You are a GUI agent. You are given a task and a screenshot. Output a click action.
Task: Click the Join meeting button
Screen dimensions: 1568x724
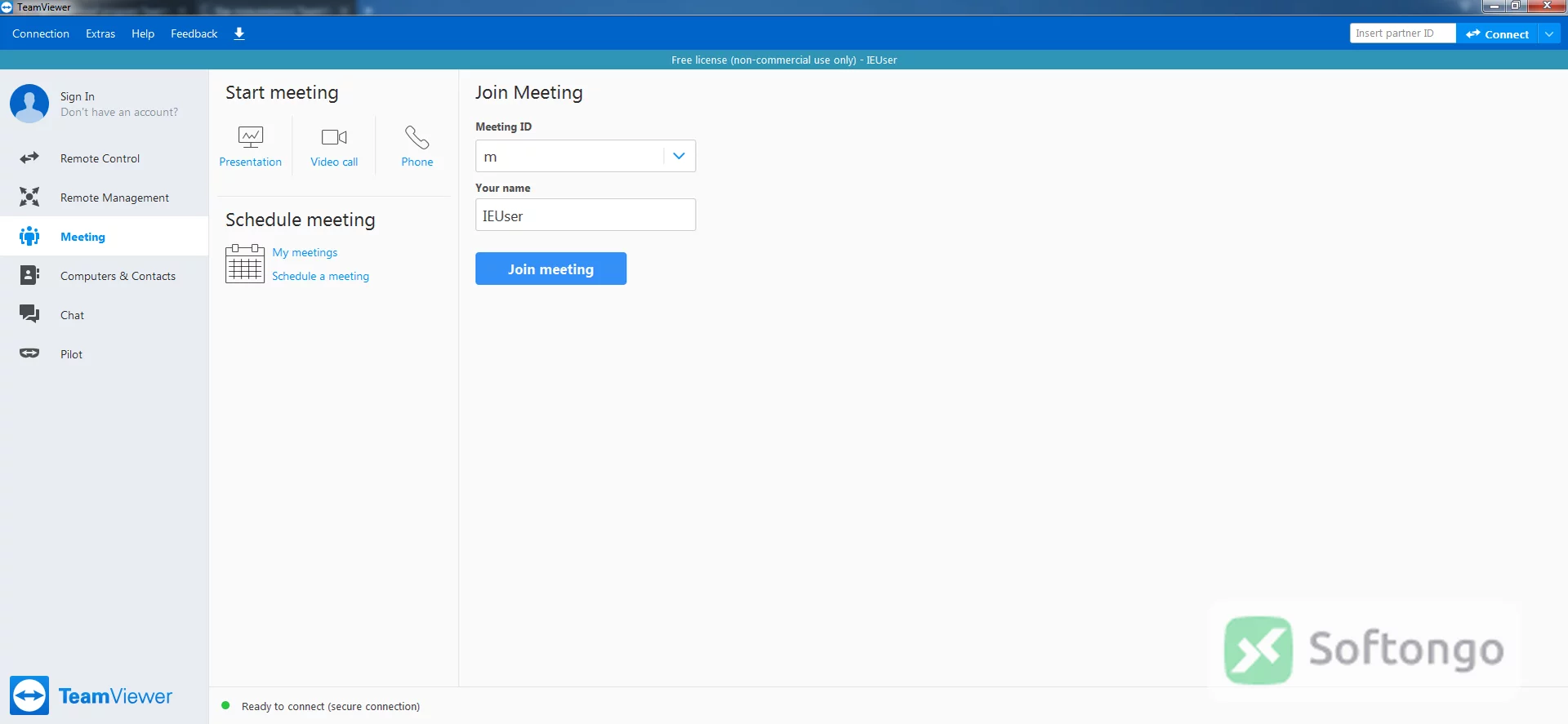pyautogui.click(x=551, y=269)
